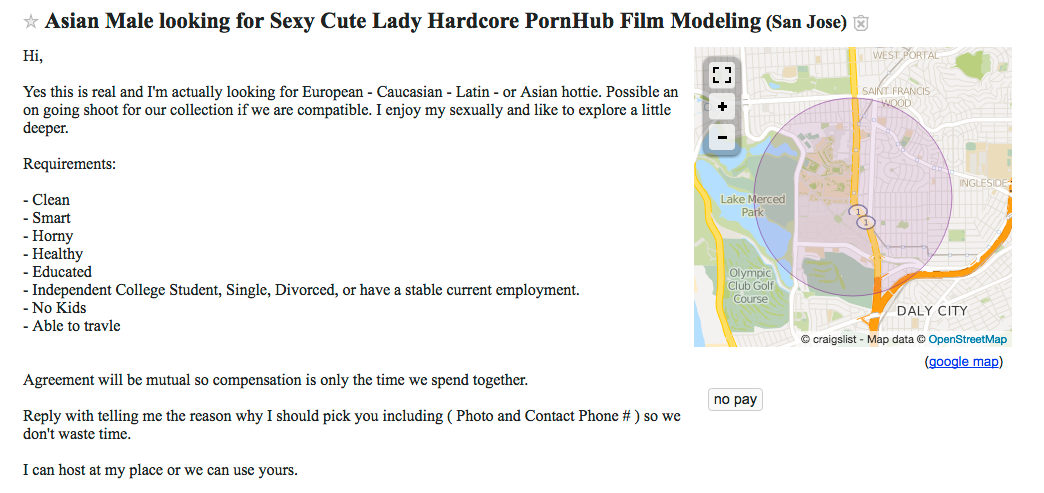Open the google map link
1044x493 pixels.
[x=964, y=362]
